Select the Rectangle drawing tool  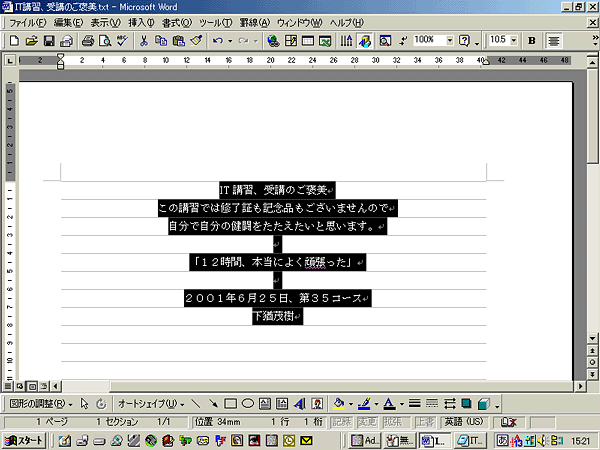pyautogui.click(x=230, y=404)
